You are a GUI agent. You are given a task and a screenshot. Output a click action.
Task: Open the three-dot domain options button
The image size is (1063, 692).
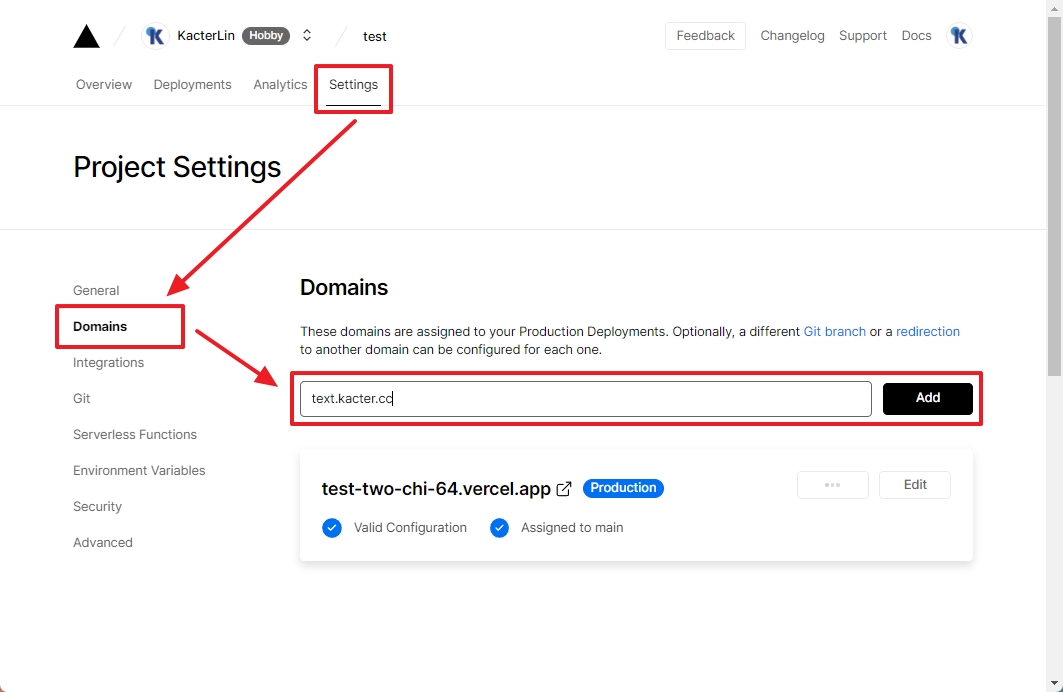pyautogui.click(x=832, y=485)
